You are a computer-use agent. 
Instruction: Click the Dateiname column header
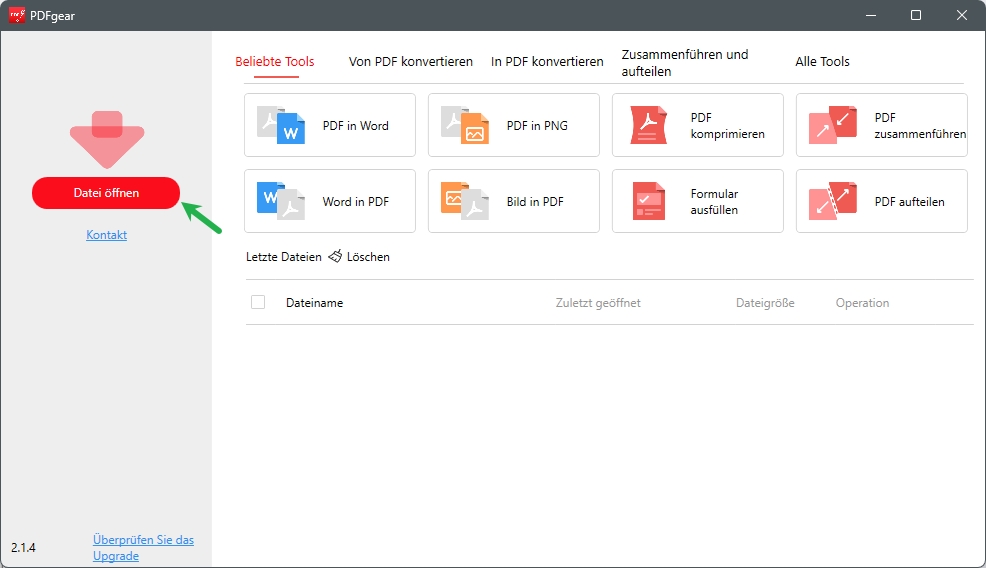coord(314,303)
